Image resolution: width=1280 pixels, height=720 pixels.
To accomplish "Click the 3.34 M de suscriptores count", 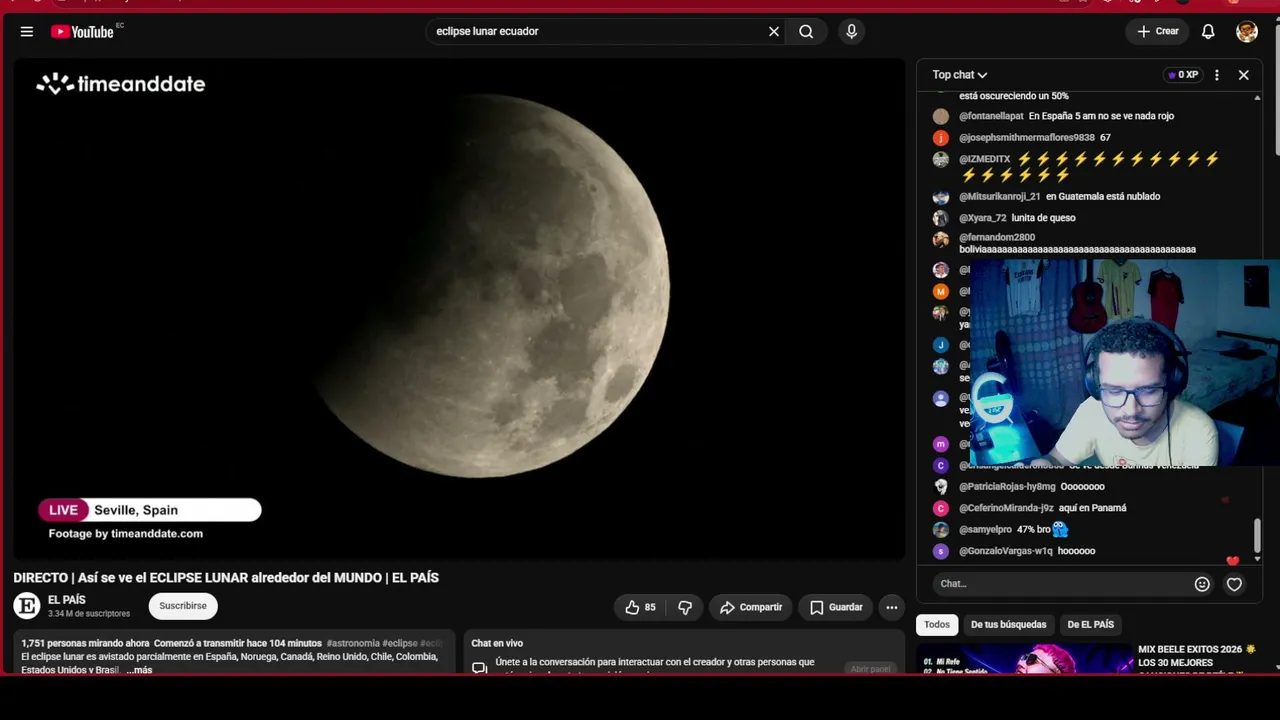I will click(x=89, y=614).
